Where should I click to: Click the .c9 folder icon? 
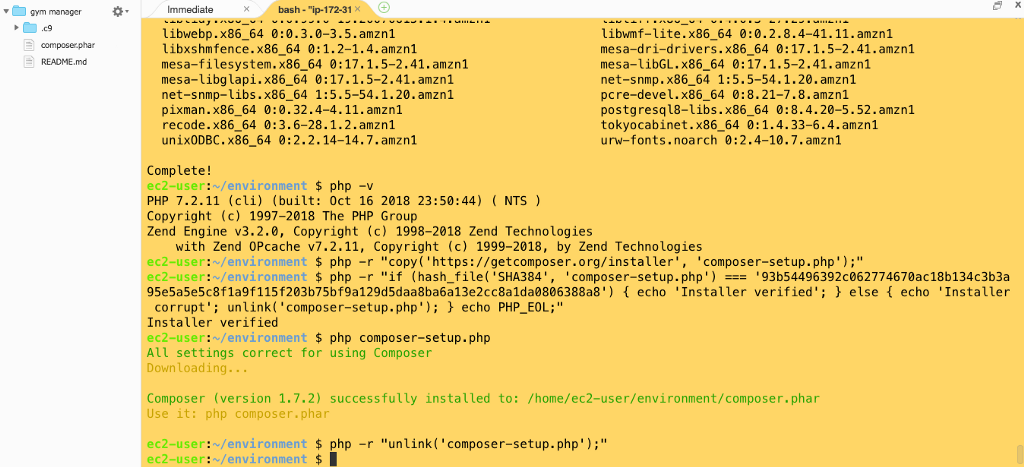(30, 28)
